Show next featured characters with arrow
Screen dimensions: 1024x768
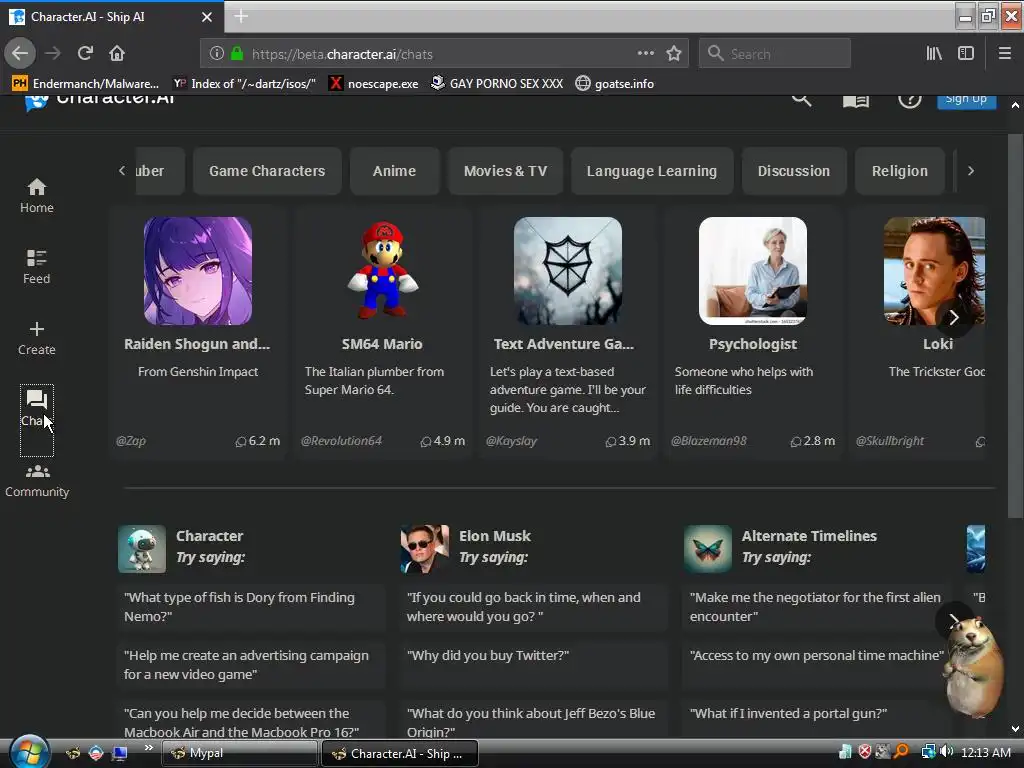click(953, 317)
